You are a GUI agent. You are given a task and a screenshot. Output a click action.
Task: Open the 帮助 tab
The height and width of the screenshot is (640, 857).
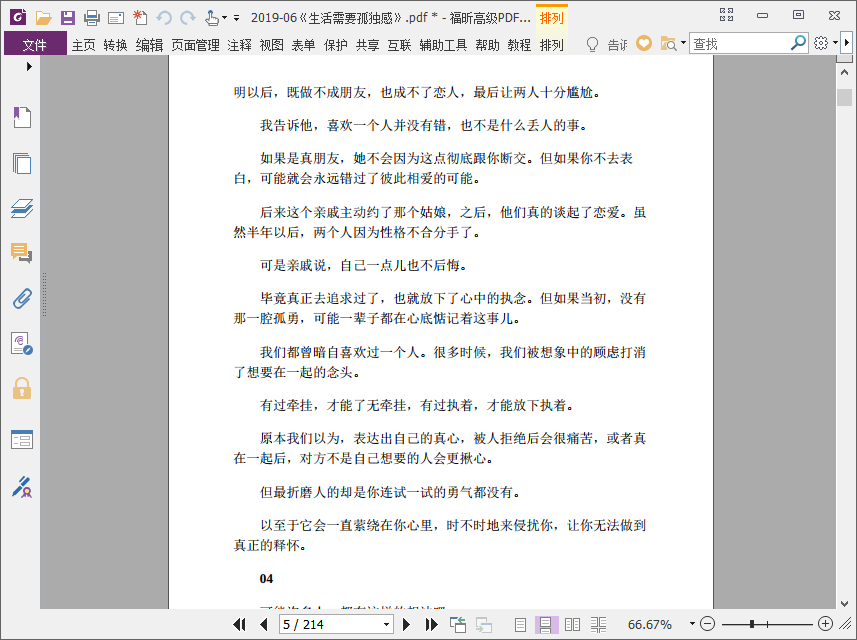click(x=487, y=45)
